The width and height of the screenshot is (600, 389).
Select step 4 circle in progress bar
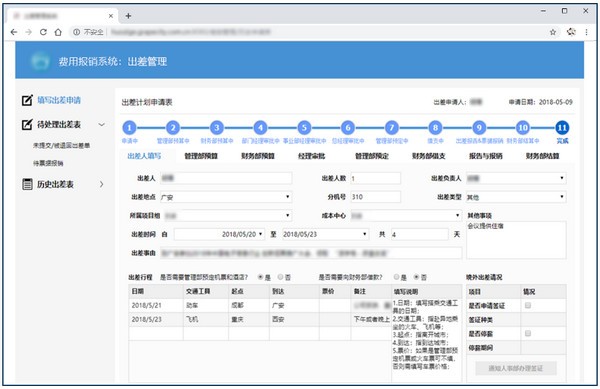pos(260,128)
